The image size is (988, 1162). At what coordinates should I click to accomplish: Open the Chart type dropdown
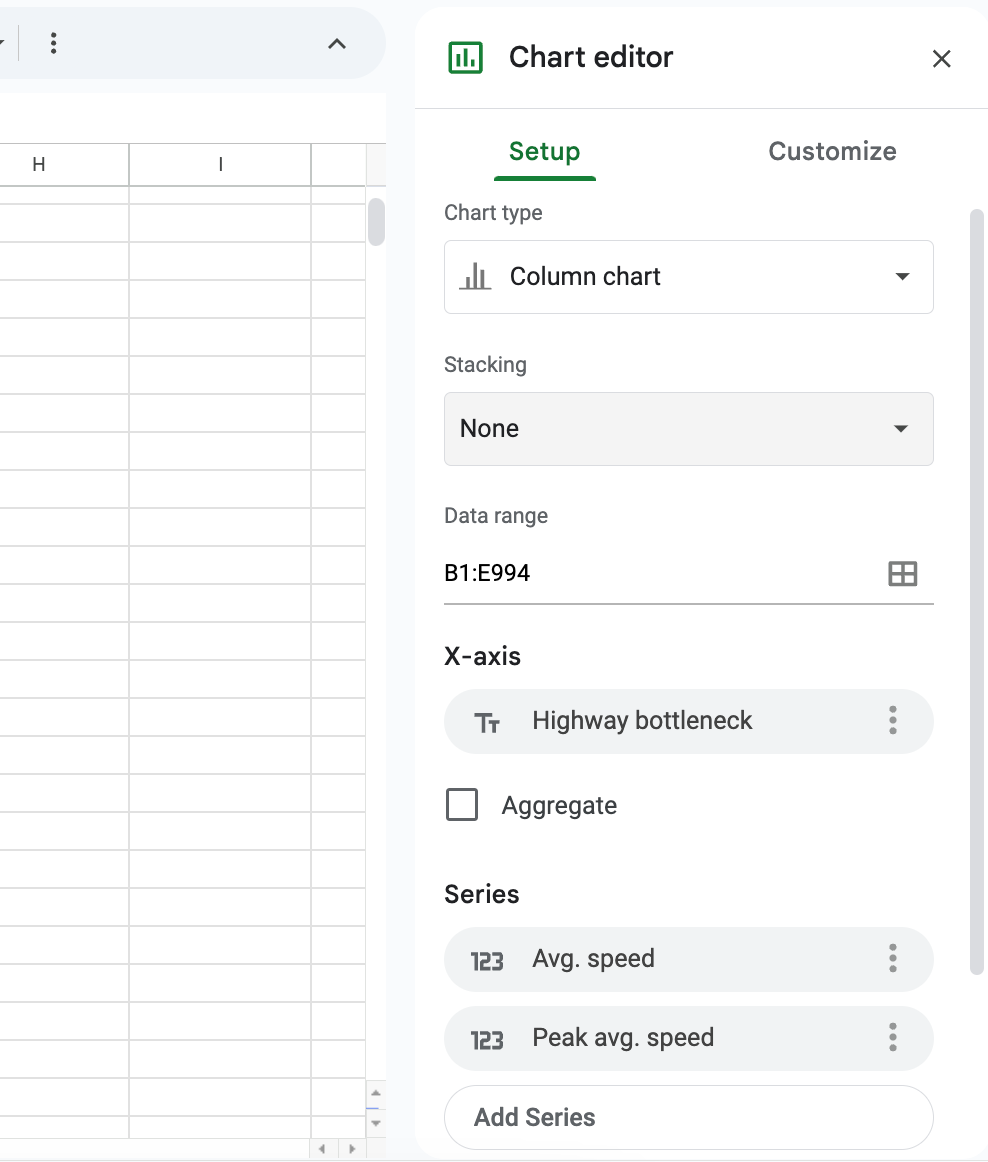pos(688,277)
